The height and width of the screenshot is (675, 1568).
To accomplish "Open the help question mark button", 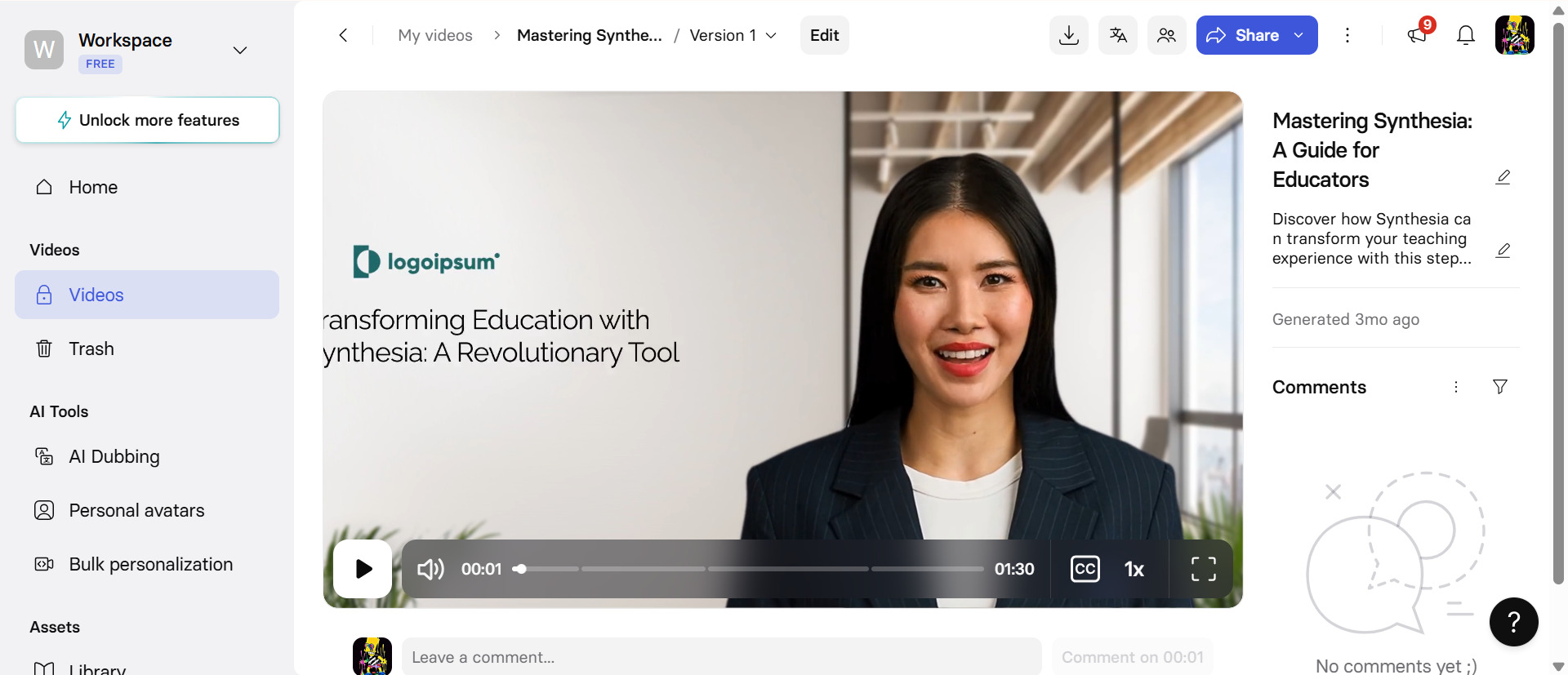I will [1514, 622].
